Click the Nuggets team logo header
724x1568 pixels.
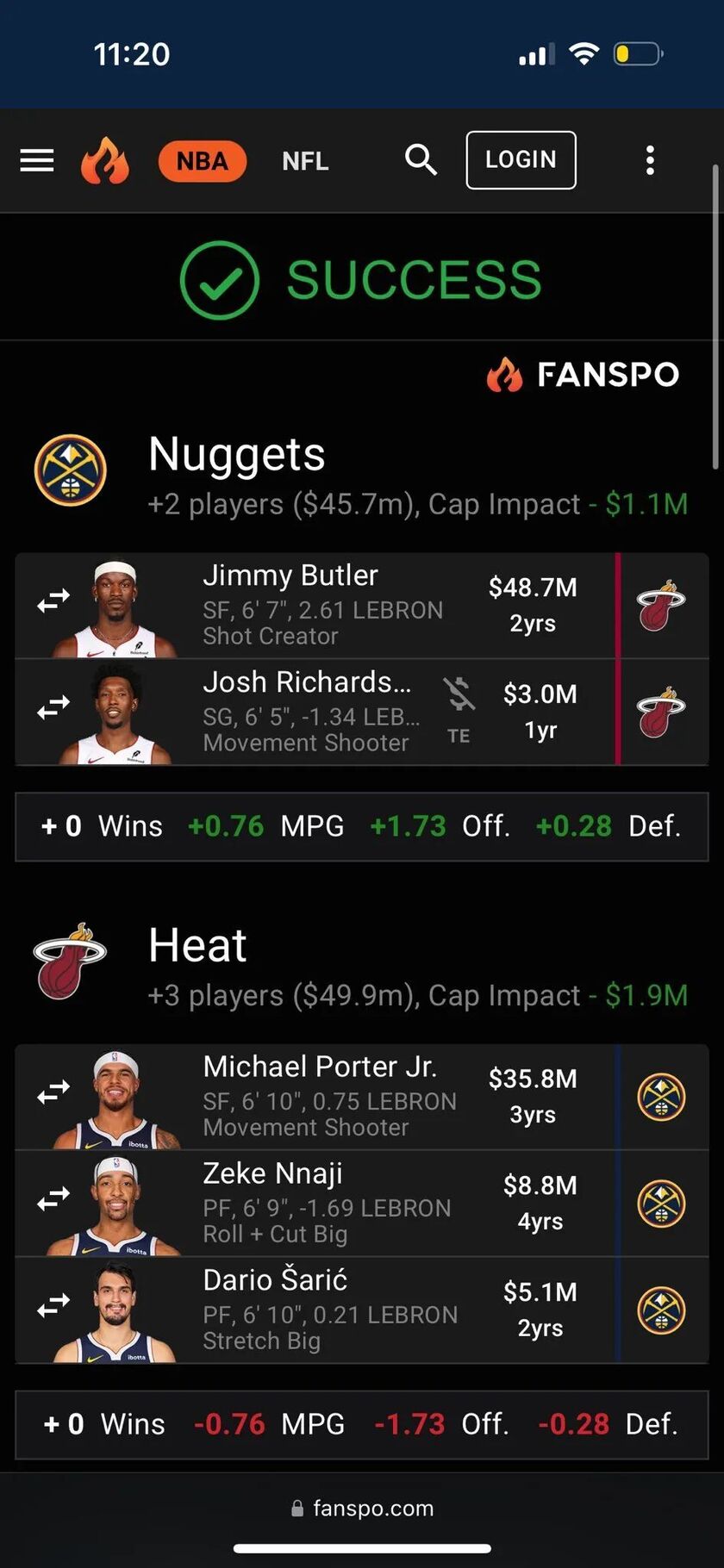[71, 470]
